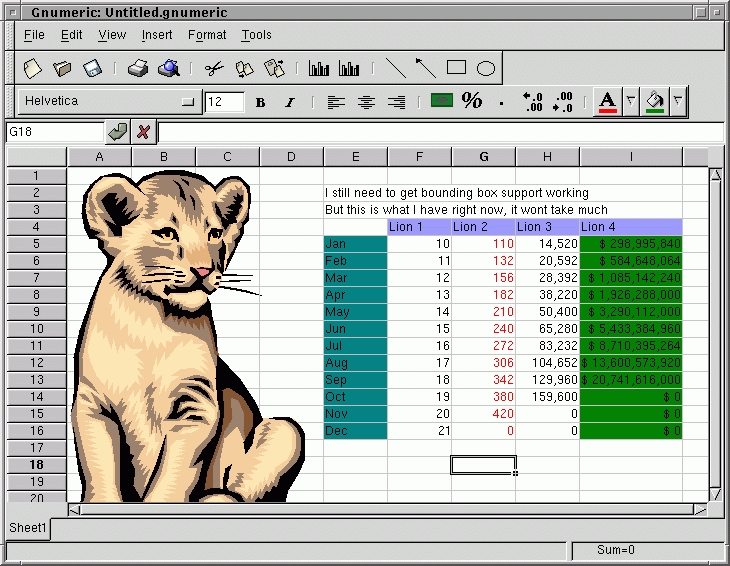The width and height of the screenshot is (730, 566).
Task: Open the Format menu
Action: [207, 35]
